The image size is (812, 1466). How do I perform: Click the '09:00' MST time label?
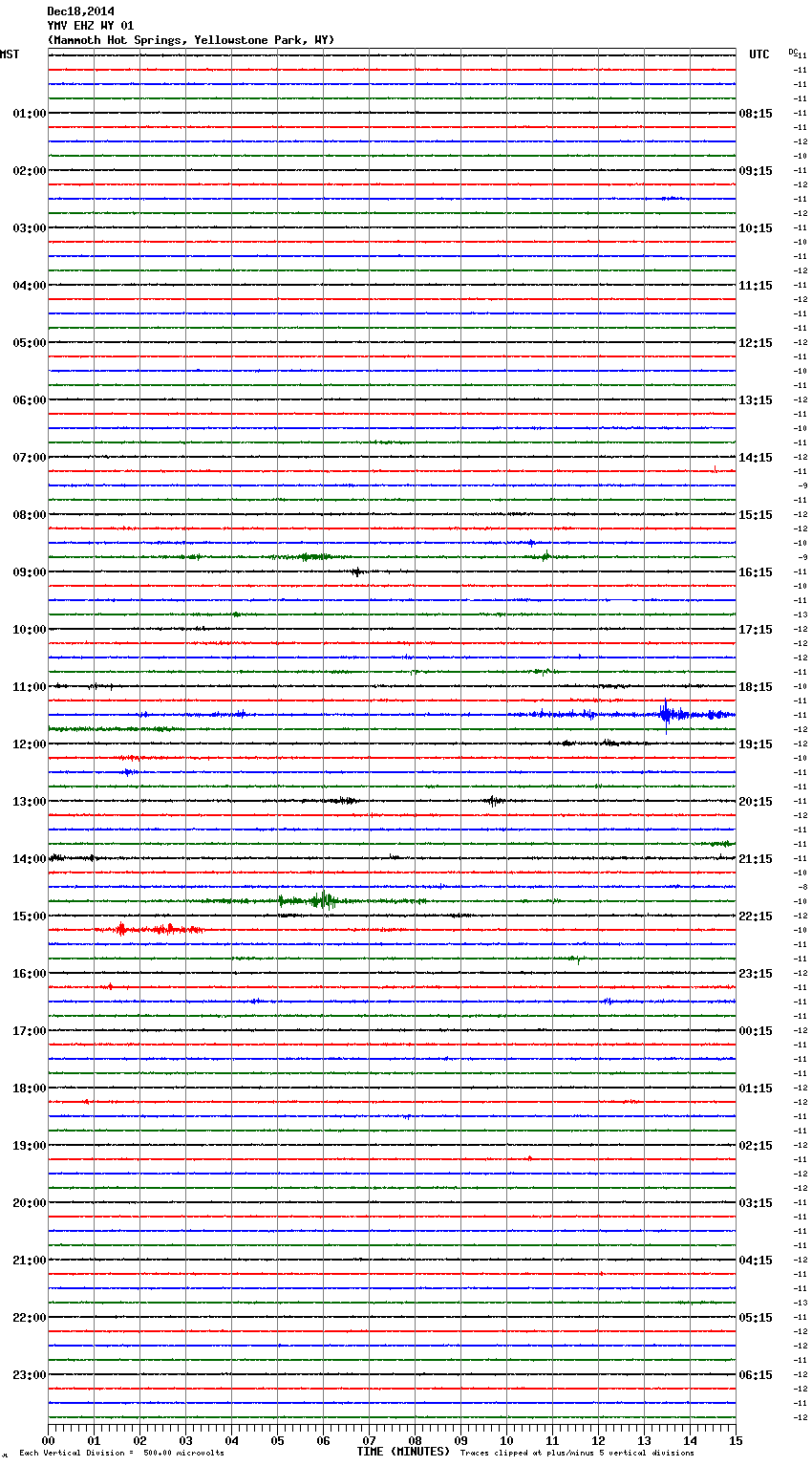pos(29,572)
